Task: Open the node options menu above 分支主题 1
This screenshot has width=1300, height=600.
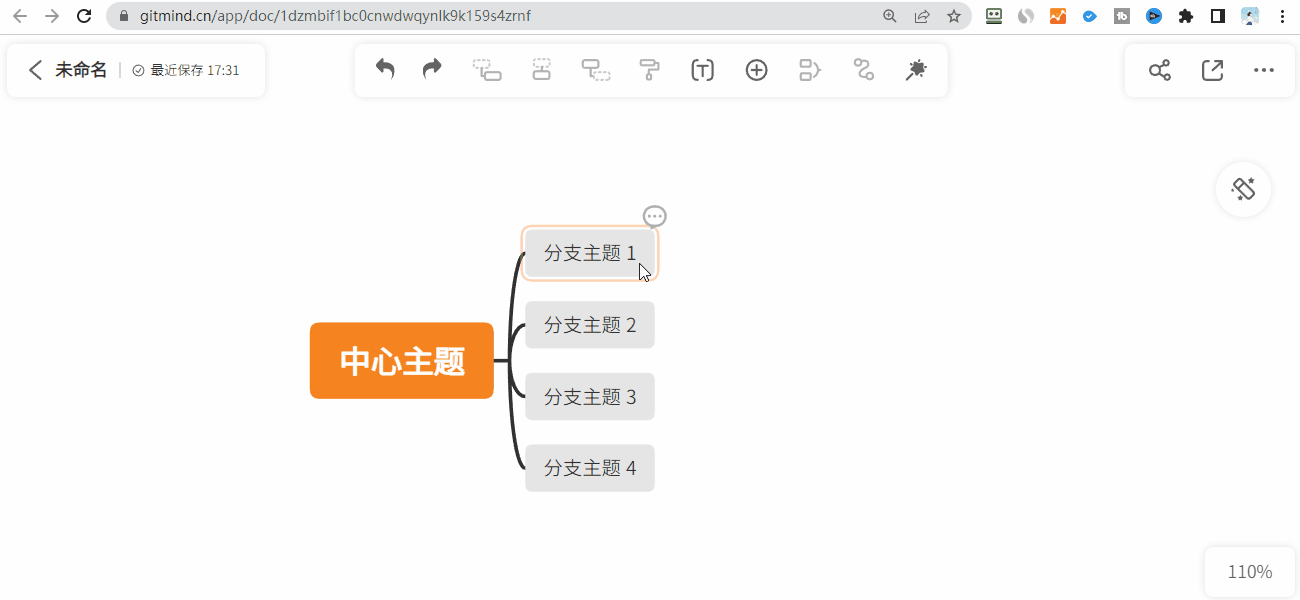Action: pos(654,216)
